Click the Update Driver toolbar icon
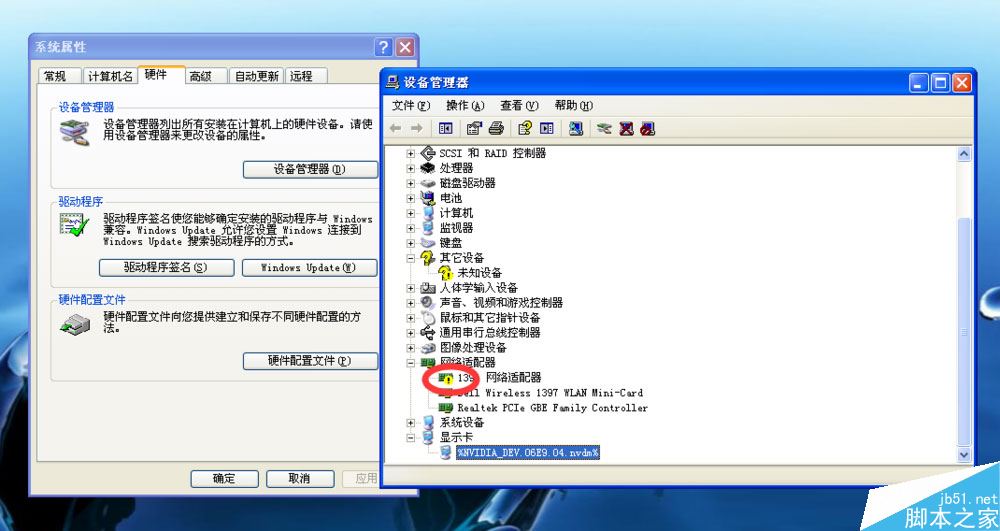 click(x=605, y=128)
